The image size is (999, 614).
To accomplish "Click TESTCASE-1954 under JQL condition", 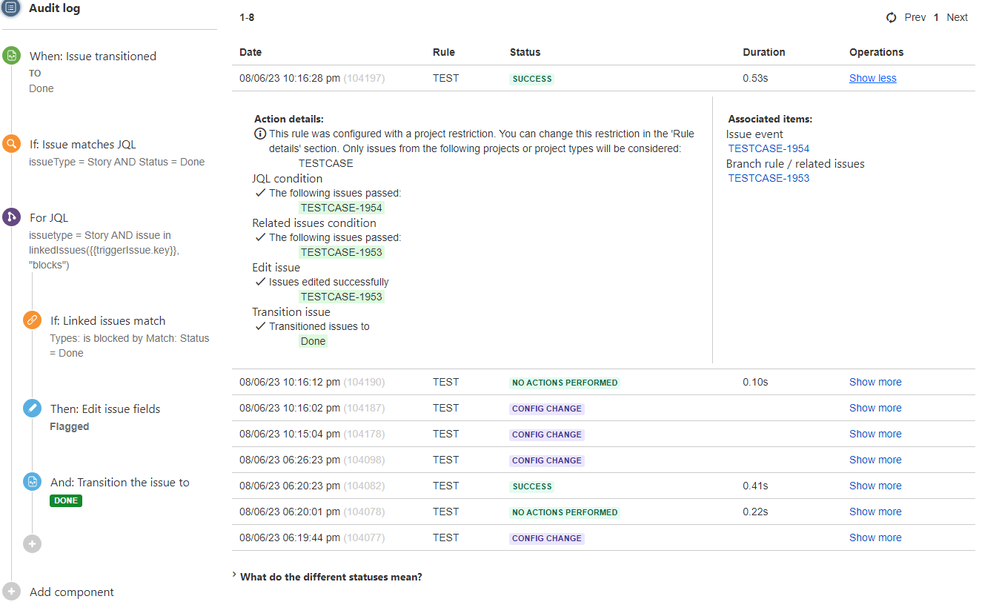I will (x=341, y=208).
